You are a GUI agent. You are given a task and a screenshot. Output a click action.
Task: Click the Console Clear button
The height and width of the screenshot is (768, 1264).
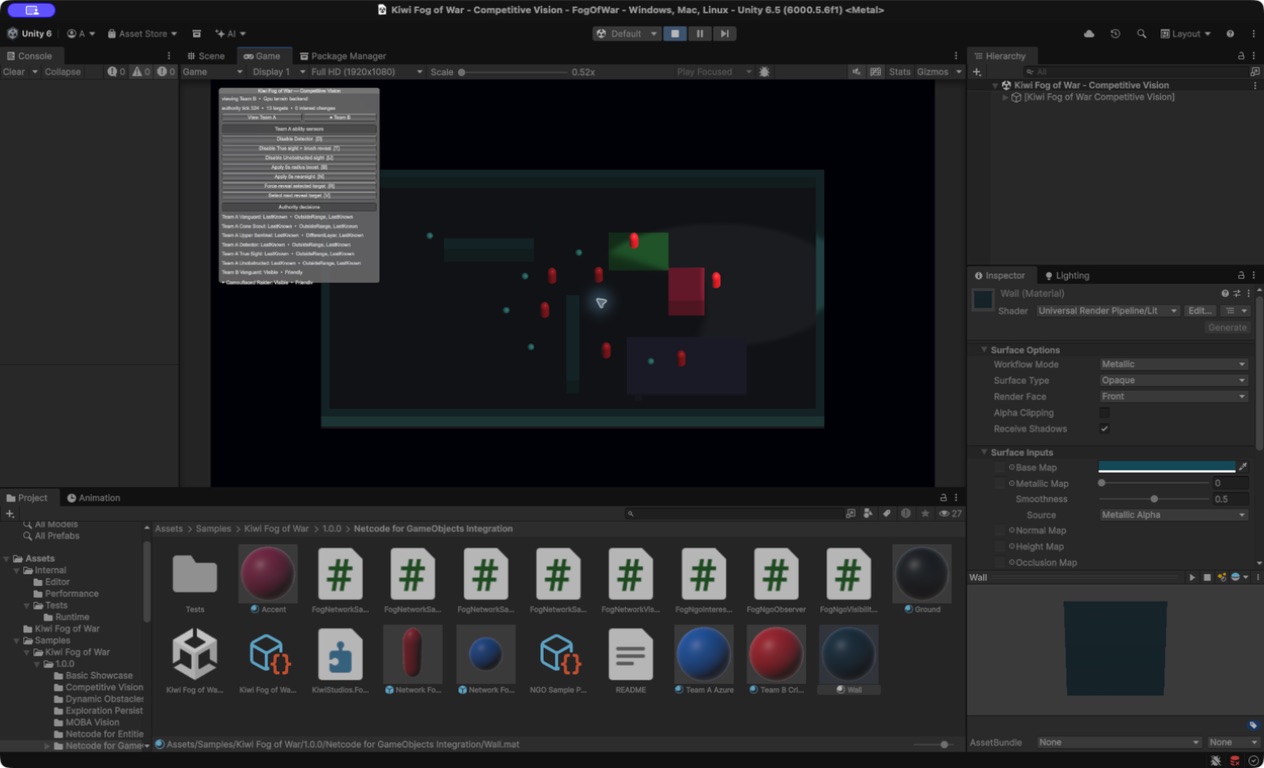(14, 72)
